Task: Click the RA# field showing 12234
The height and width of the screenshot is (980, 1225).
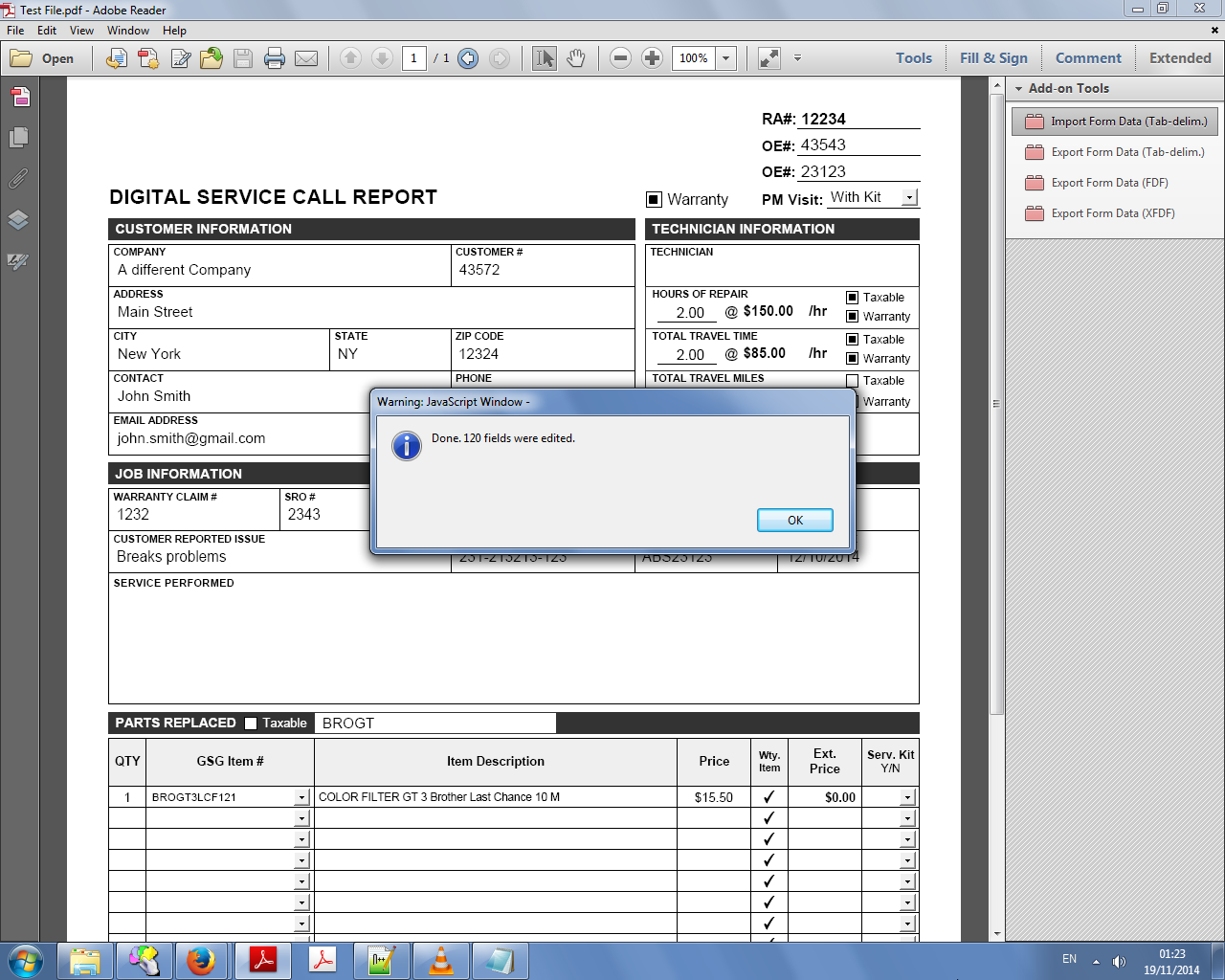Action: click(858, 120)
